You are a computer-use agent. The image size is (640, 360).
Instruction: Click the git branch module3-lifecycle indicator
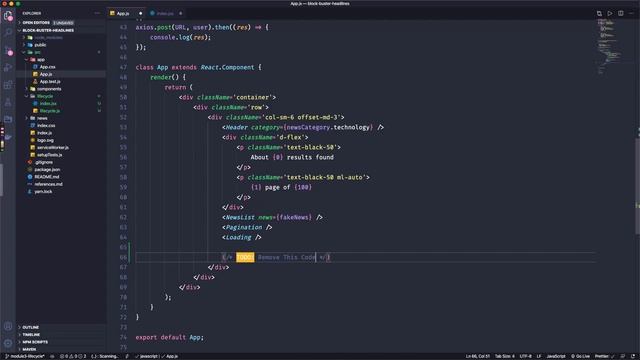tap(24, 356)
